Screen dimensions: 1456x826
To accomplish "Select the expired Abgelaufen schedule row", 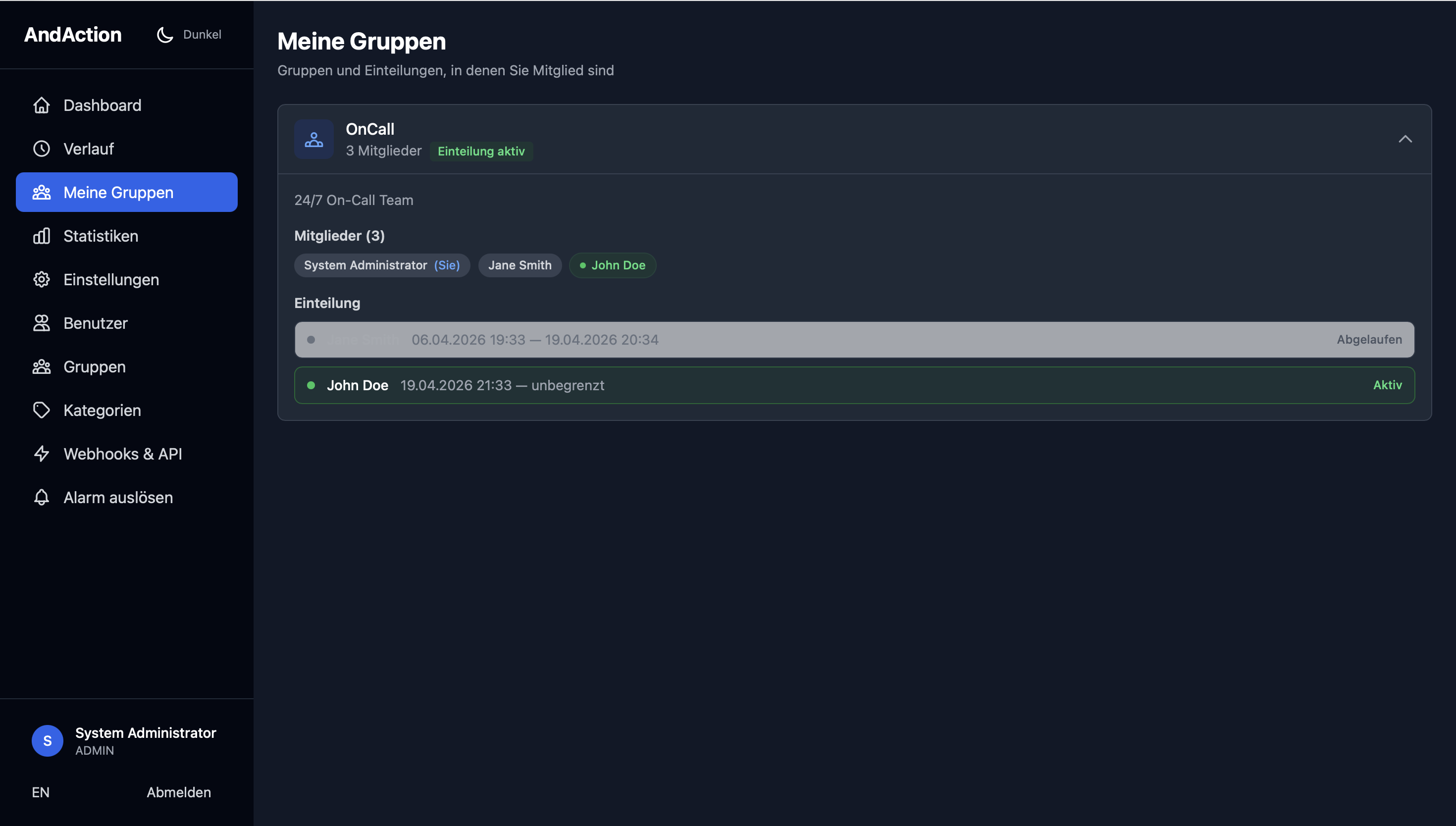I will [x=854, y=340].
